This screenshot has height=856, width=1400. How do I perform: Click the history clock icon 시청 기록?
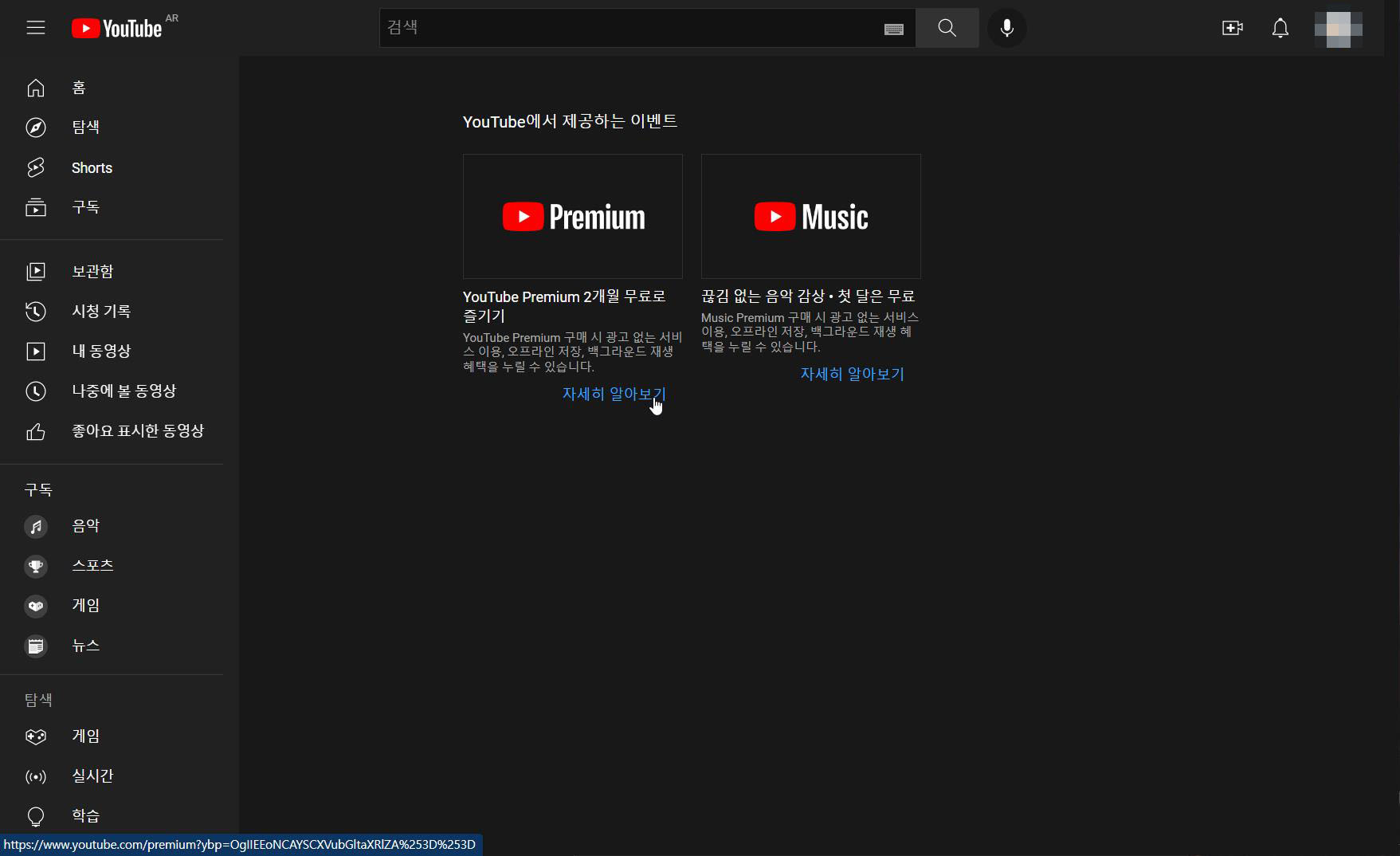36,311
